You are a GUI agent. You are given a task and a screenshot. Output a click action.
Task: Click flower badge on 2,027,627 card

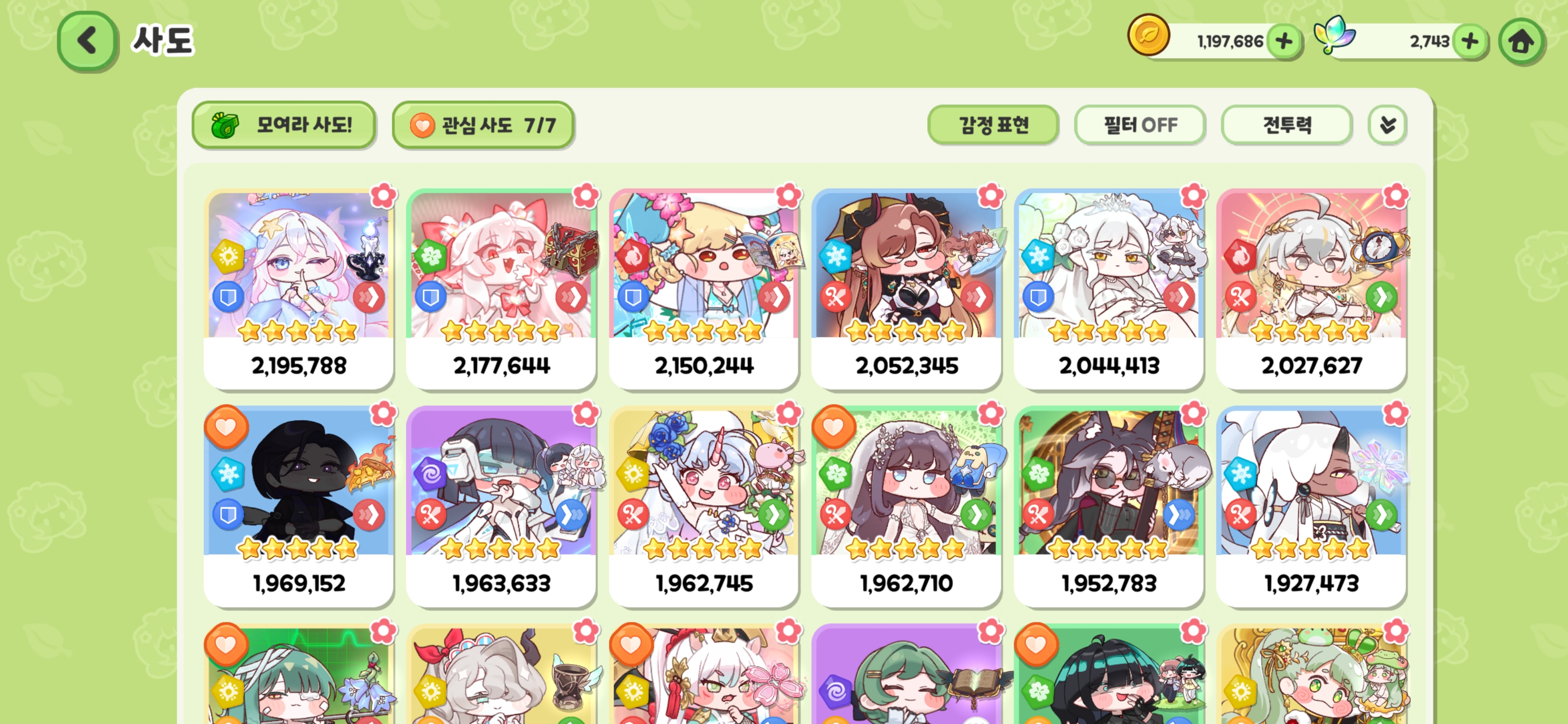coord(1396,196)
